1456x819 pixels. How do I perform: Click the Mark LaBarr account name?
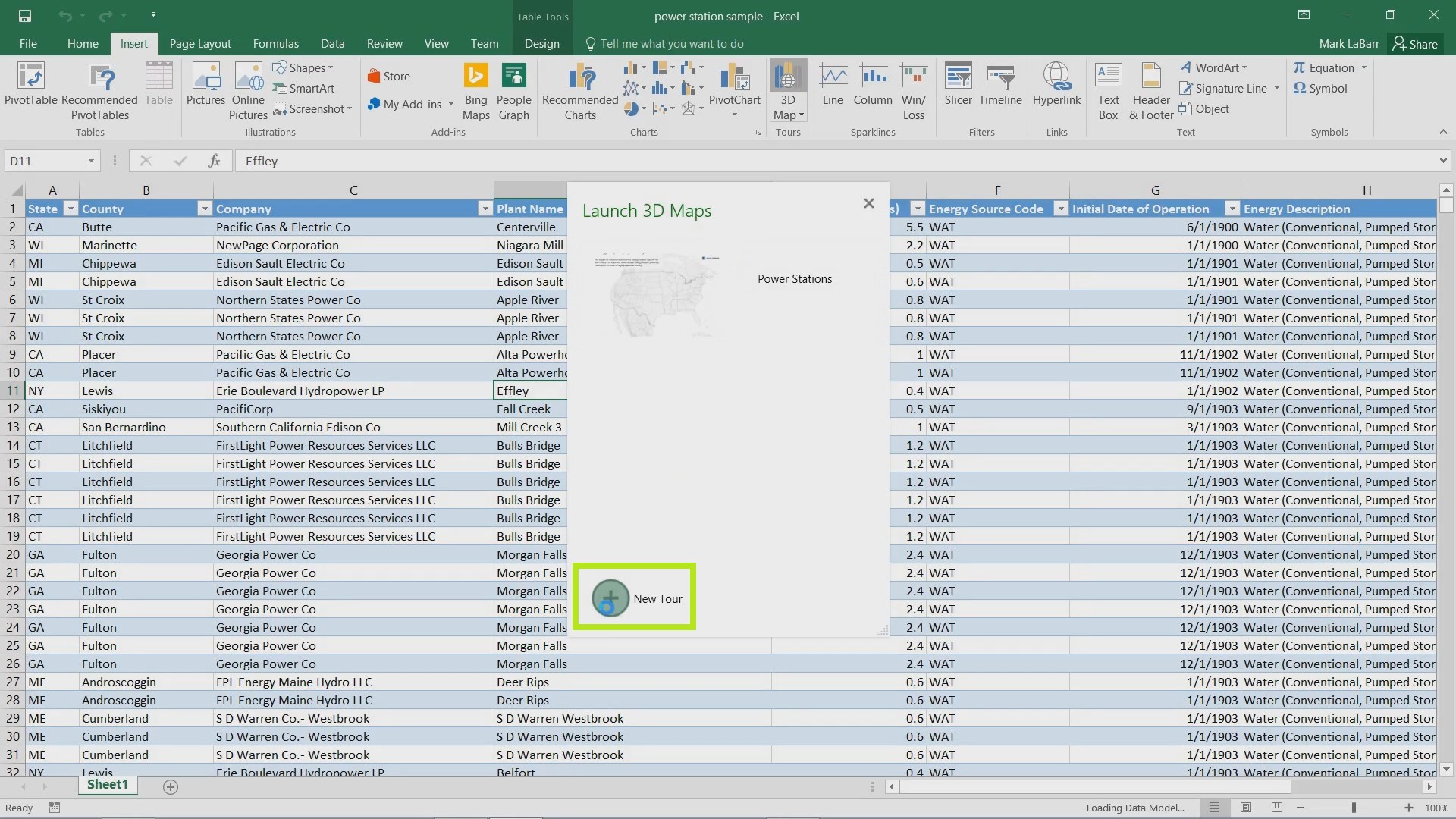tap(1349, 44)
